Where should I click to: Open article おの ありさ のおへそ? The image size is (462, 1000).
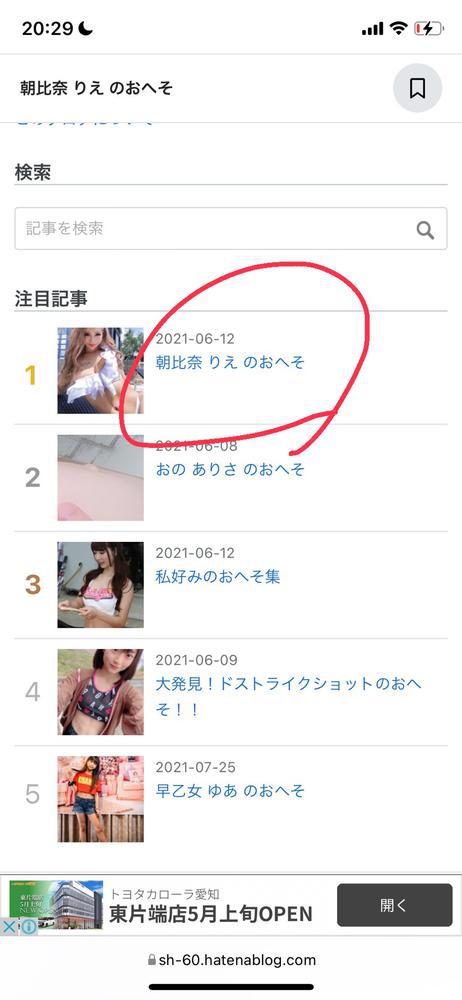[230, 470]
